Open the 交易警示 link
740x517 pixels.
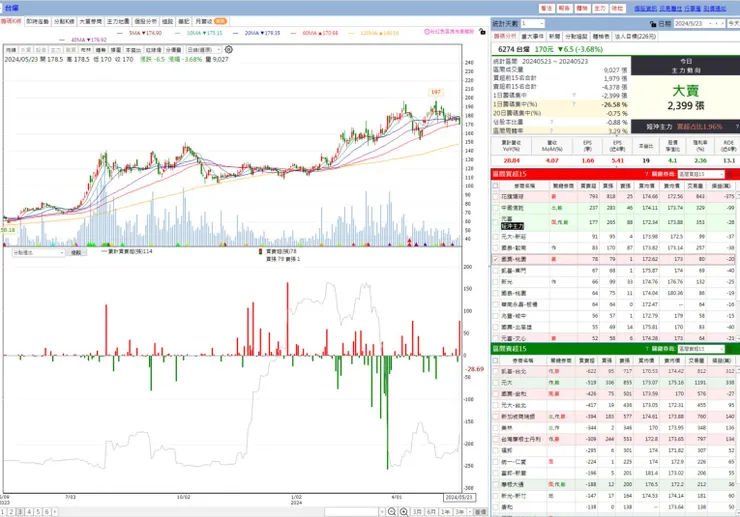(x=670, y=8)
